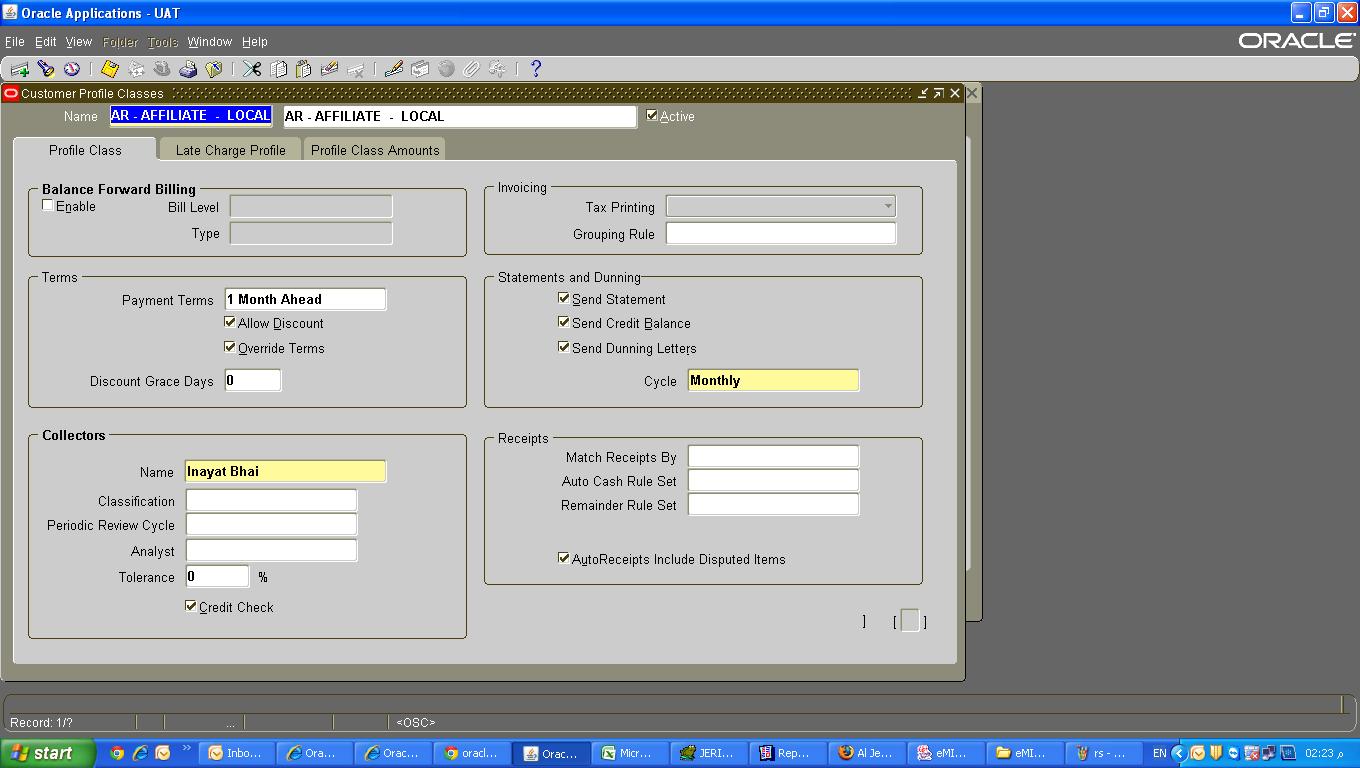Click the Attachments paperclip icon
1360x768 pixels.
click(x=471, y=69)
